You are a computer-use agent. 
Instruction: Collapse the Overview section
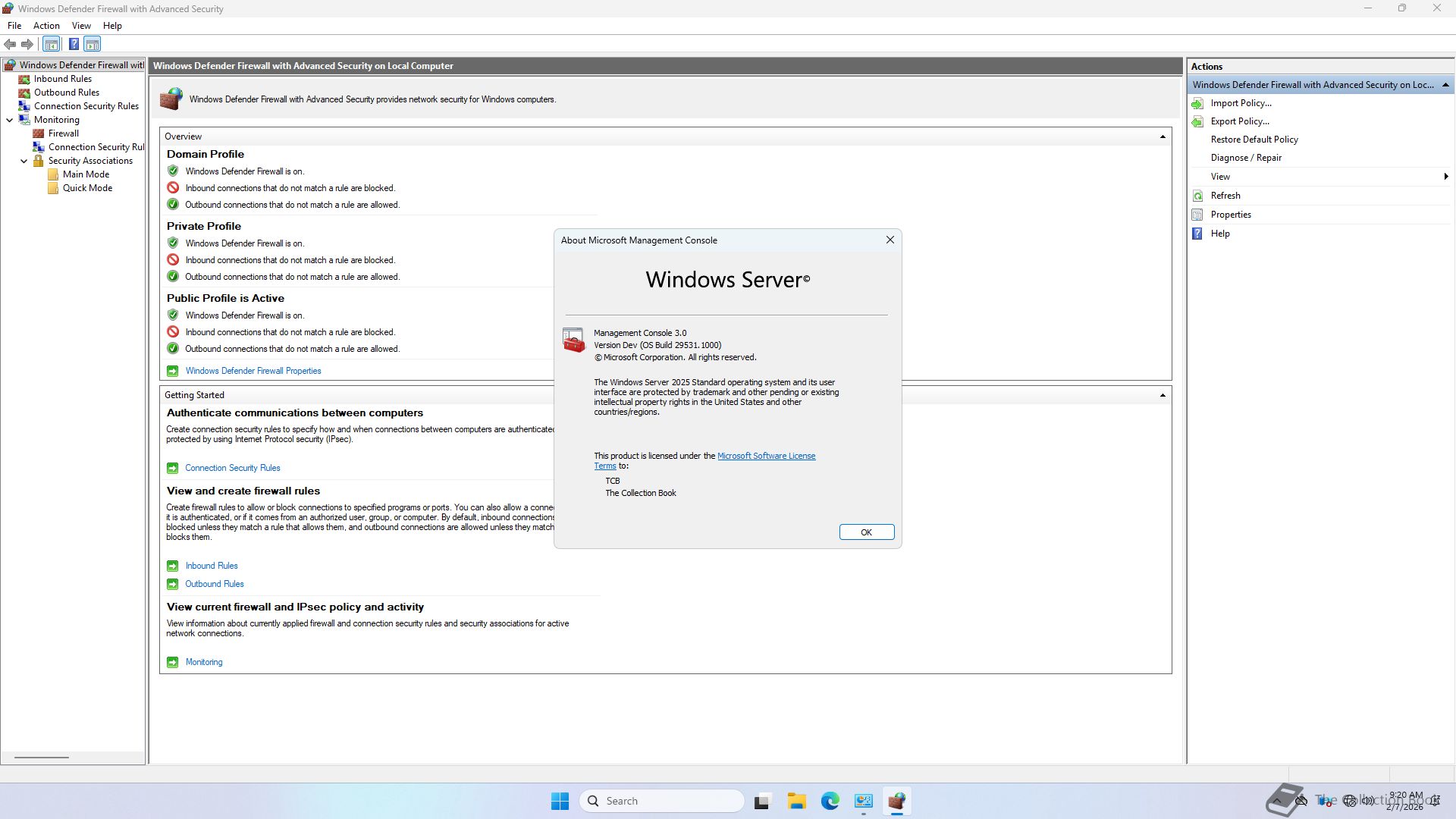click(x=1162, y=136)
